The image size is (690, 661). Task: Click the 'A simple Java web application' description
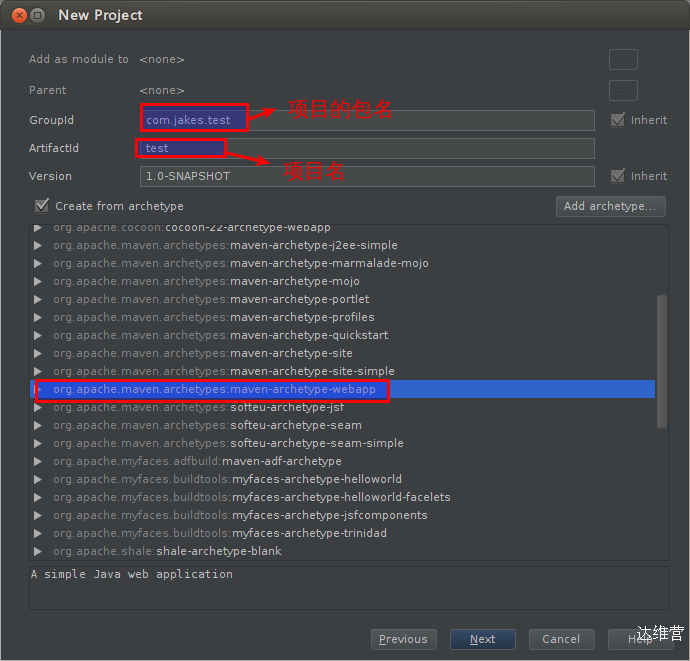[x=132, y=574]
